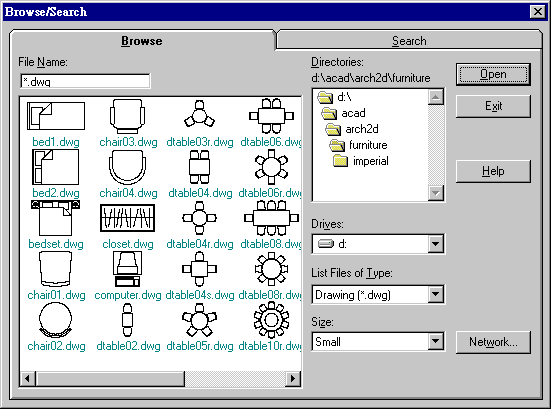Viewport: 551px width, 409px height.
Task: Click the File Name input field
Action: (85, 81)
